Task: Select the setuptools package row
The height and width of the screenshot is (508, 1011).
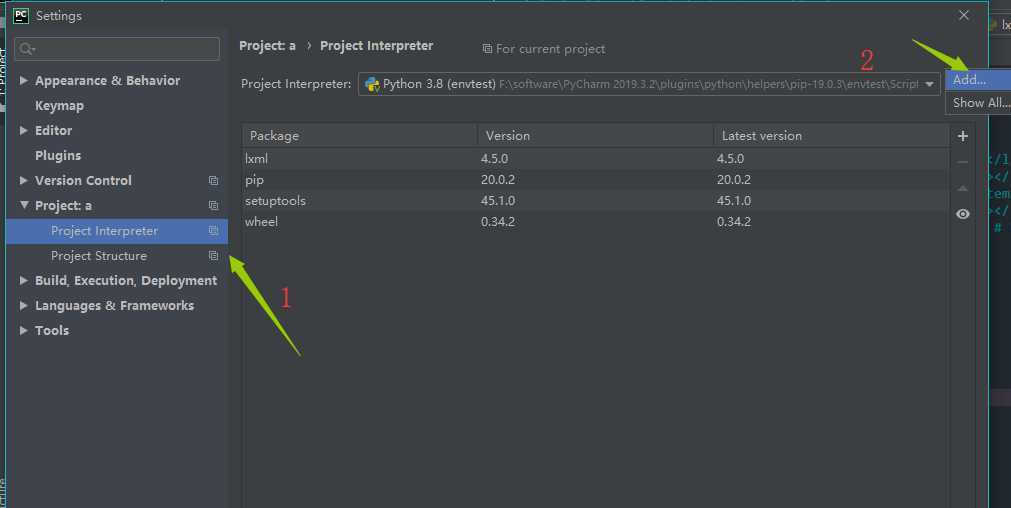Action: [x=595, y=200]
